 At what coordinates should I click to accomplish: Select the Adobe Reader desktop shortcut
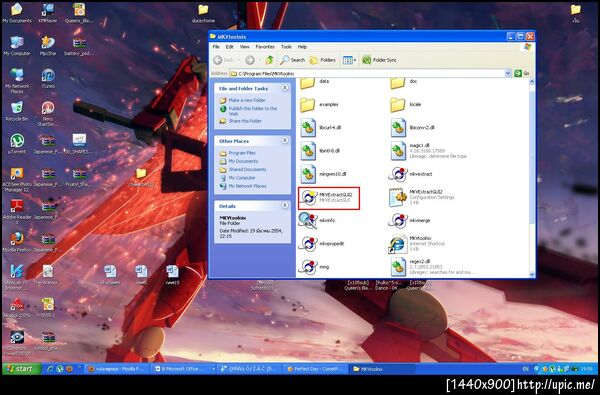point(17,212)
